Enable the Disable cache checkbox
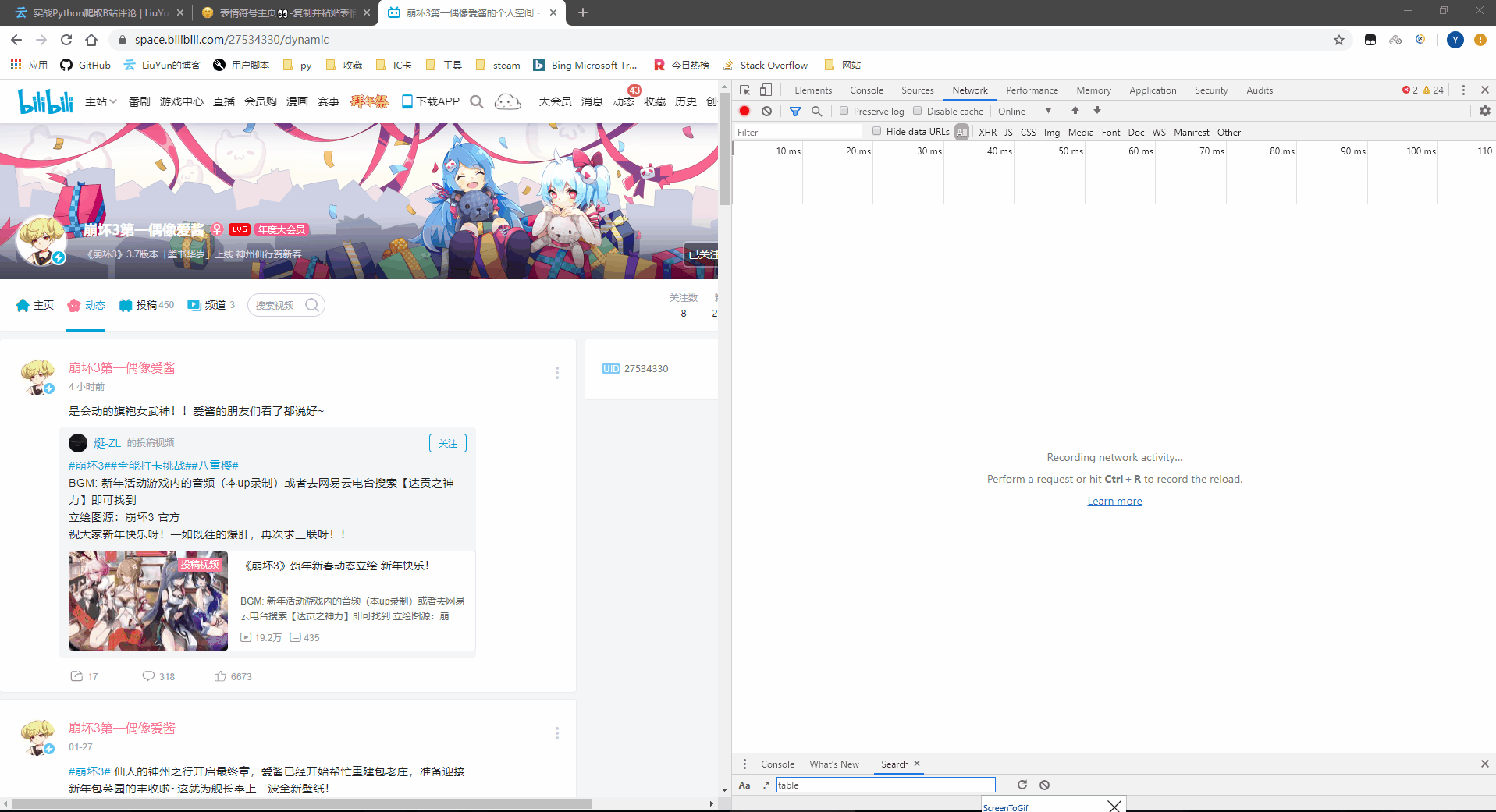This screenshot has width=1496, height=812. (x=918, y=111)
